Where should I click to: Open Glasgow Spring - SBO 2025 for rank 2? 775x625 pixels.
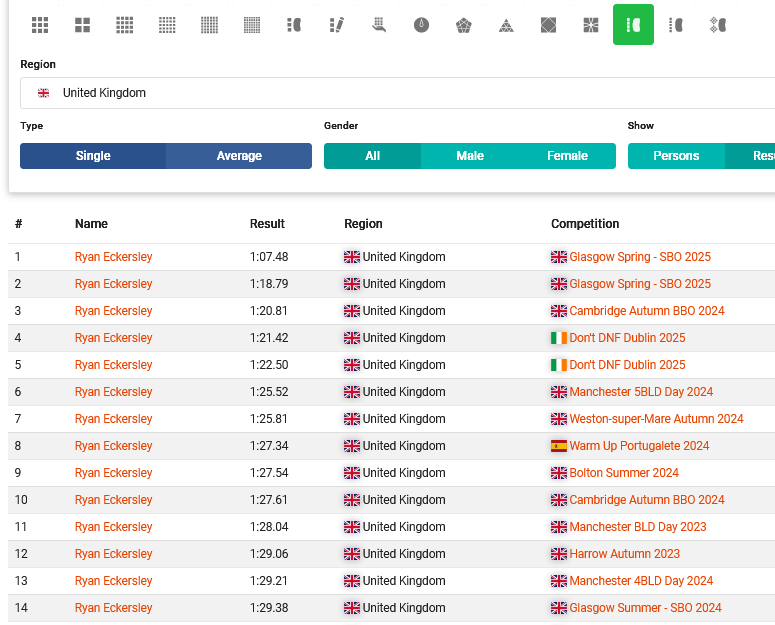[640, 284]
